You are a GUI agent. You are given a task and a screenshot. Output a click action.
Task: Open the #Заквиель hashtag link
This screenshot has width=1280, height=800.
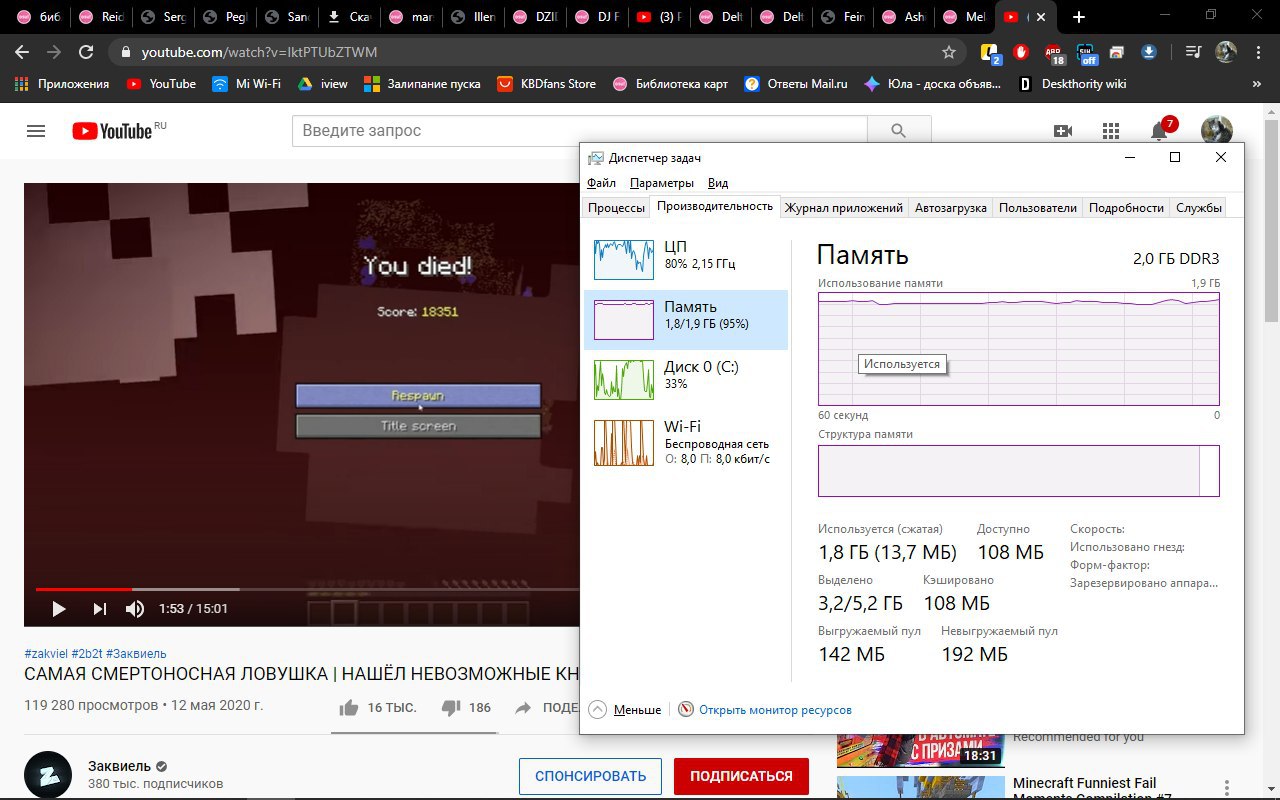coord(136,653)
